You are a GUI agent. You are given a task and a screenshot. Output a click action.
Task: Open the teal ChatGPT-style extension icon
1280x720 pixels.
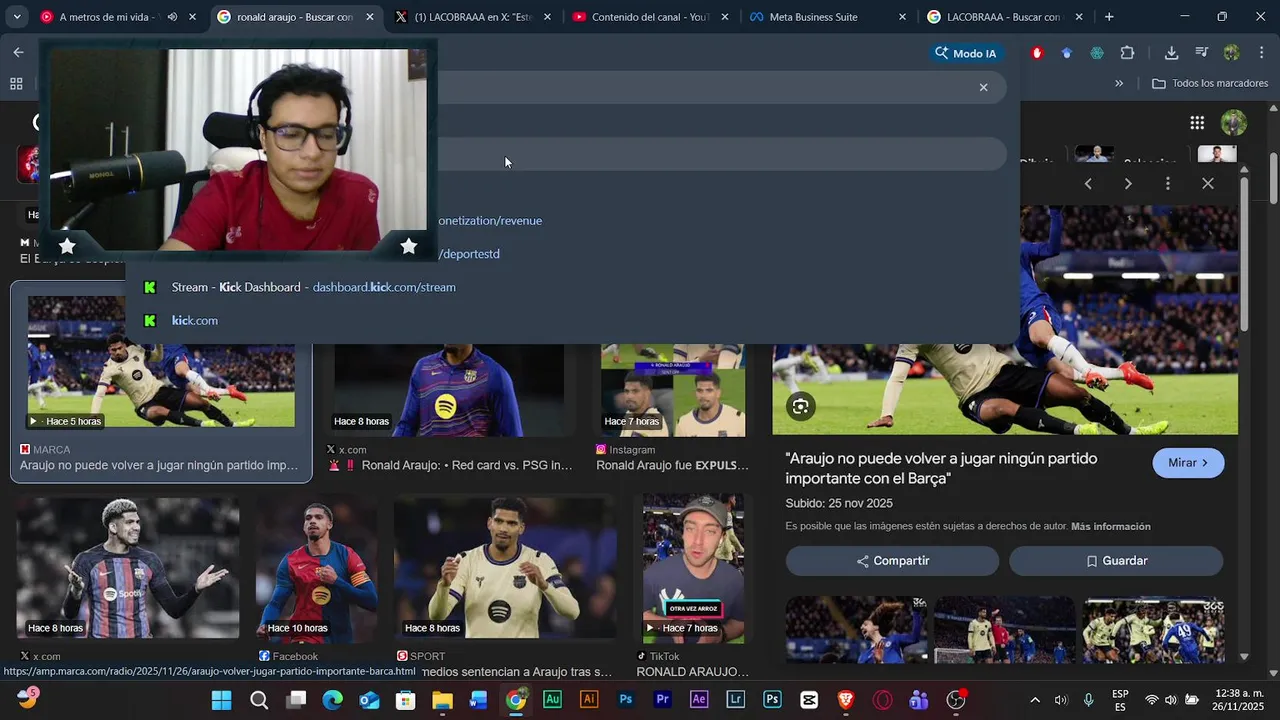pos(1097,53)
